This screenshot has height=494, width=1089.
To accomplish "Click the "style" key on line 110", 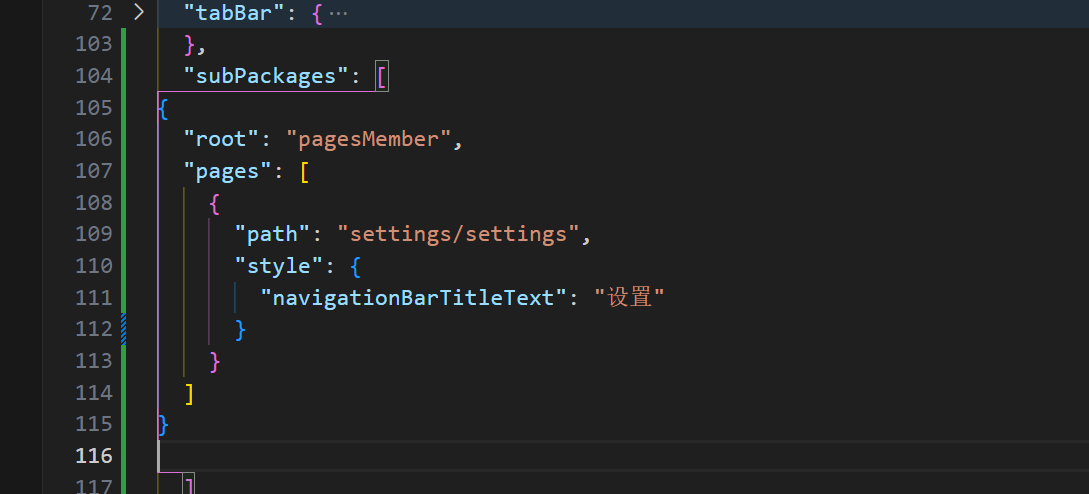I will coord(279,266).
